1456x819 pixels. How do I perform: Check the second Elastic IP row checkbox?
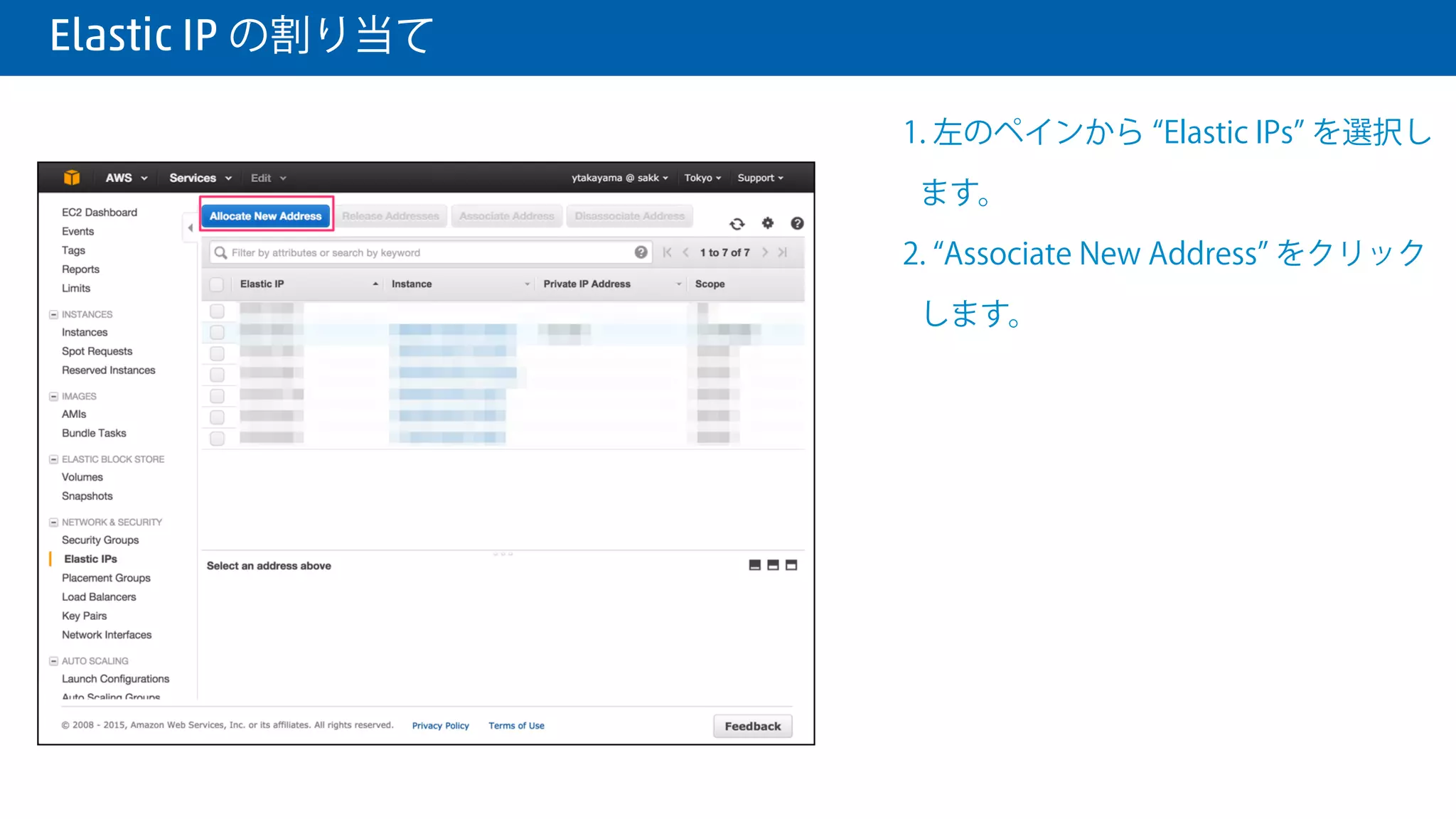click(x=218, y=333)
